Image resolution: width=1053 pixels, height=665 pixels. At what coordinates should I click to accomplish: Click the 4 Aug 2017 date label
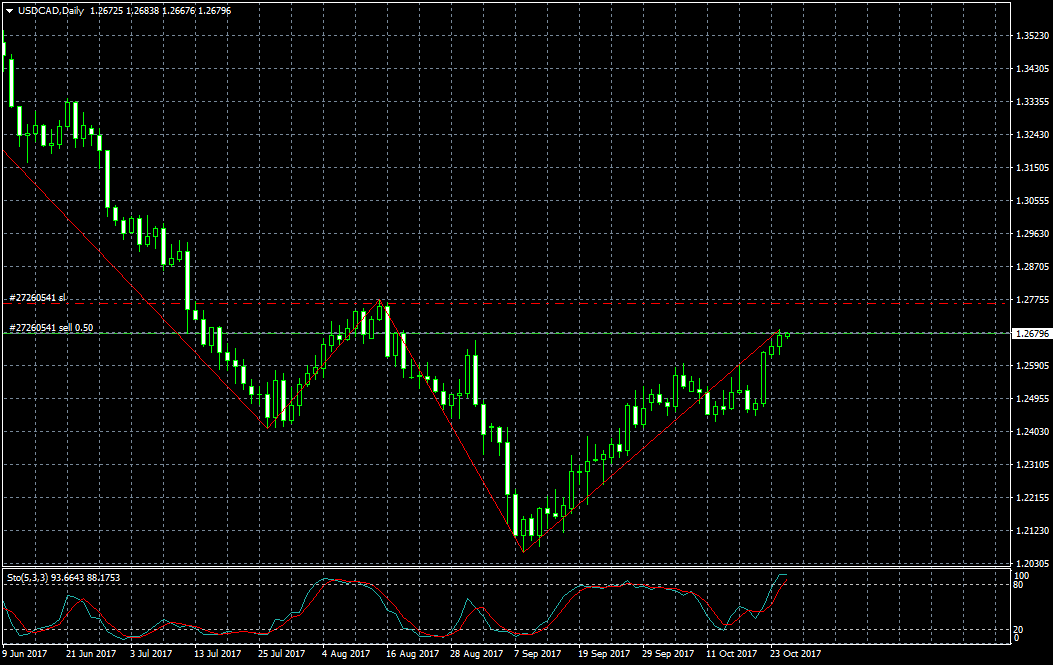pos(345,654)
